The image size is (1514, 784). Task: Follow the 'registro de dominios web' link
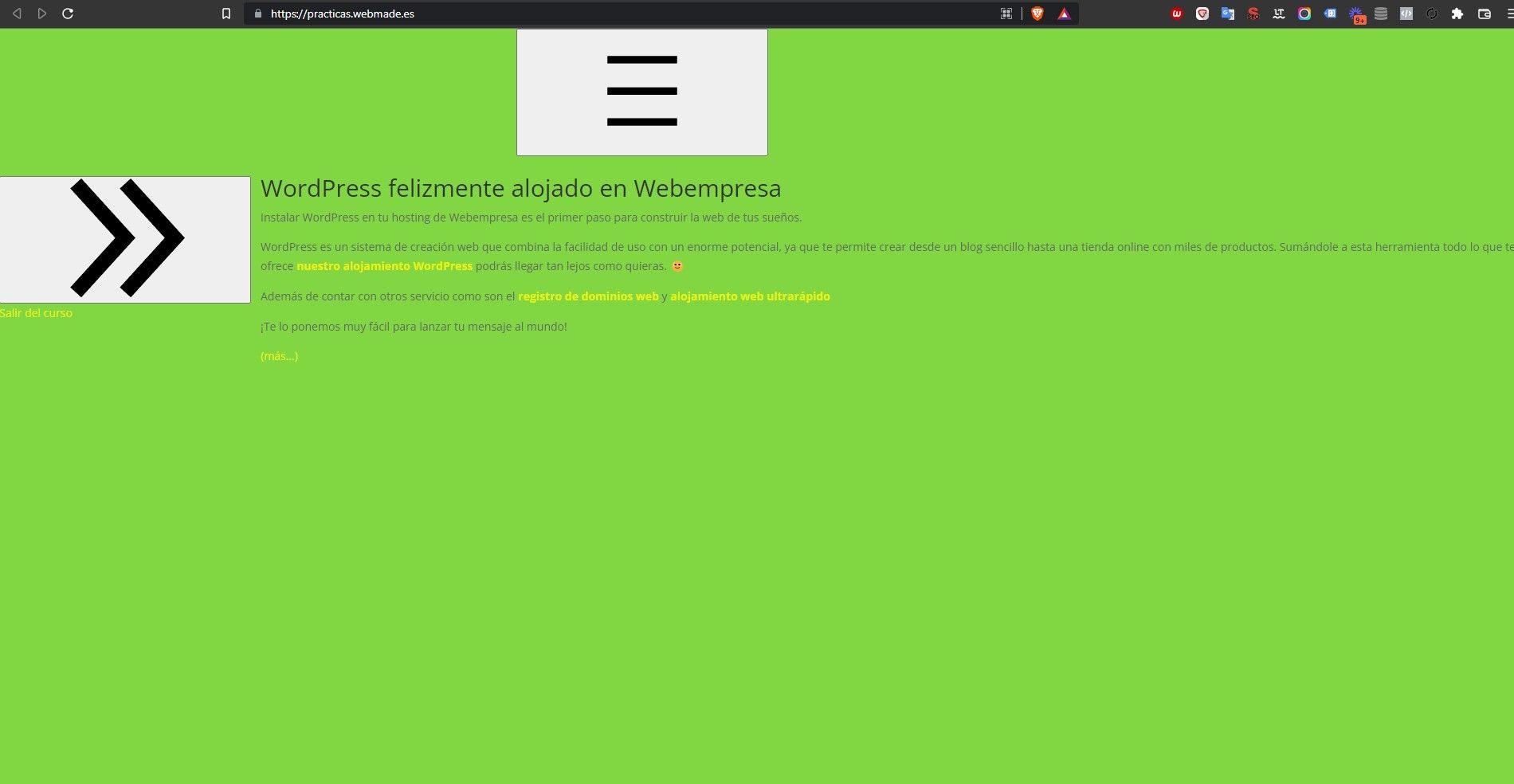coord(588,296)
